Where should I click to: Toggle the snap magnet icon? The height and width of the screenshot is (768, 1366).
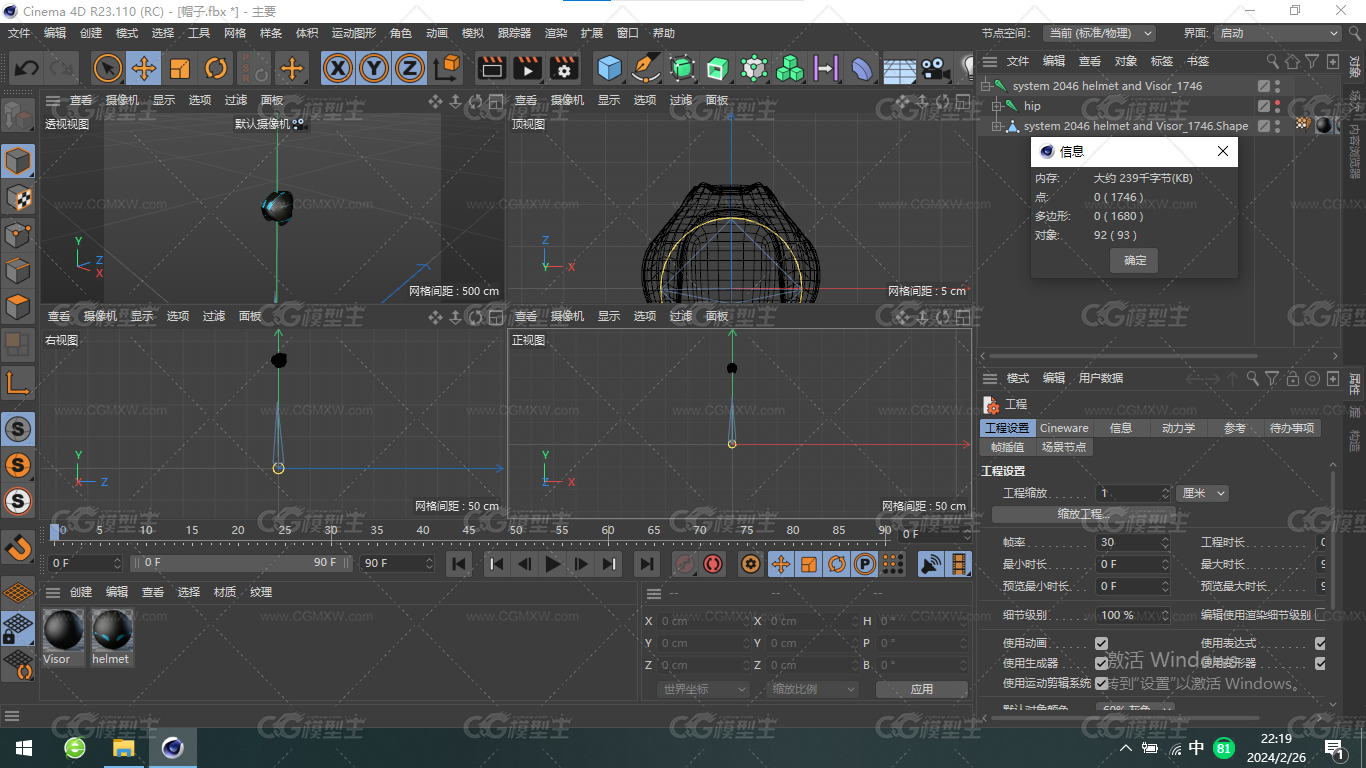coord(18,547)
